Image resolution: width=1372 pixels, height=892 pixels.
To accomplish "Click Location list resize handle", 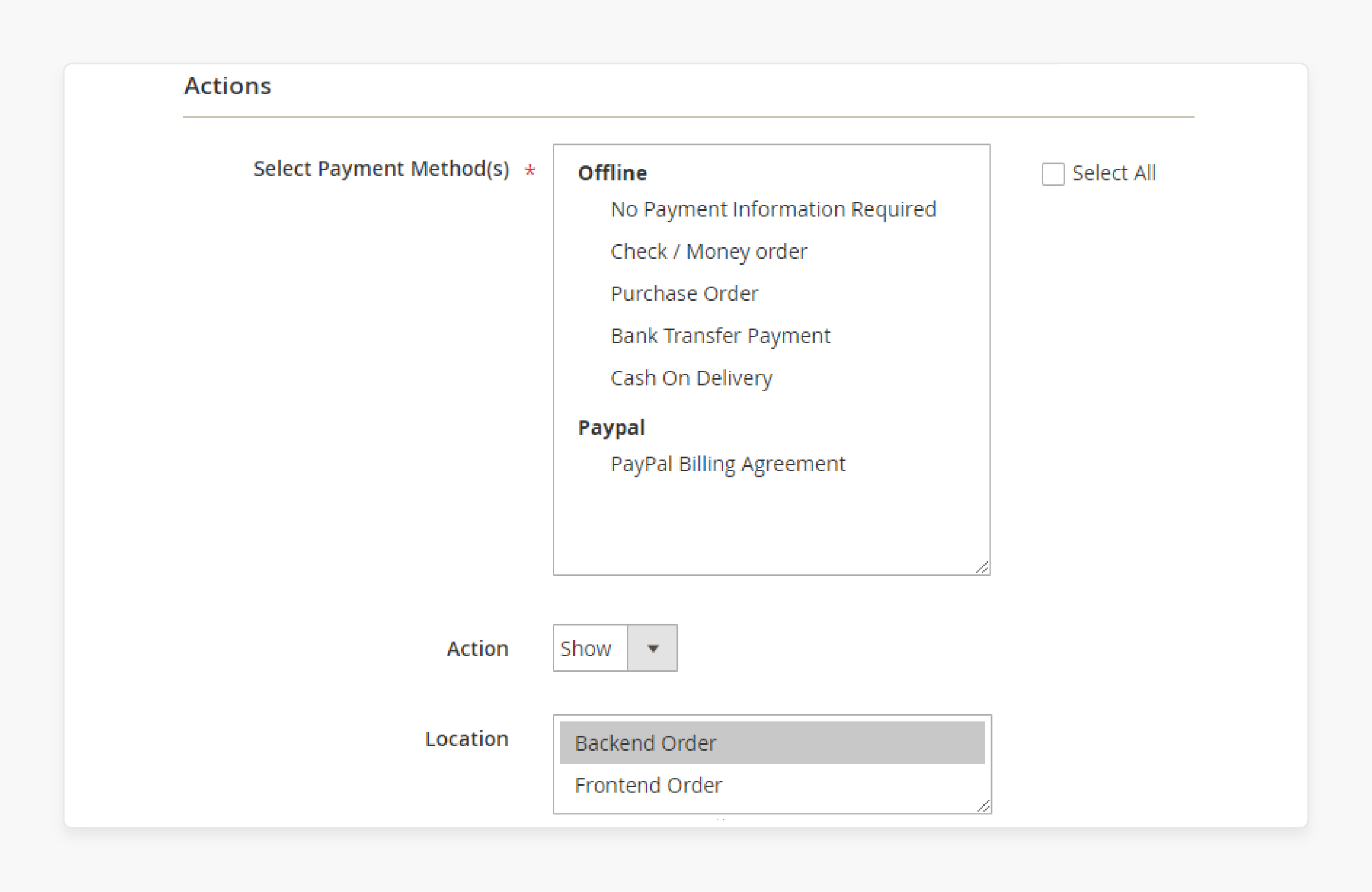I will [983, 806].
